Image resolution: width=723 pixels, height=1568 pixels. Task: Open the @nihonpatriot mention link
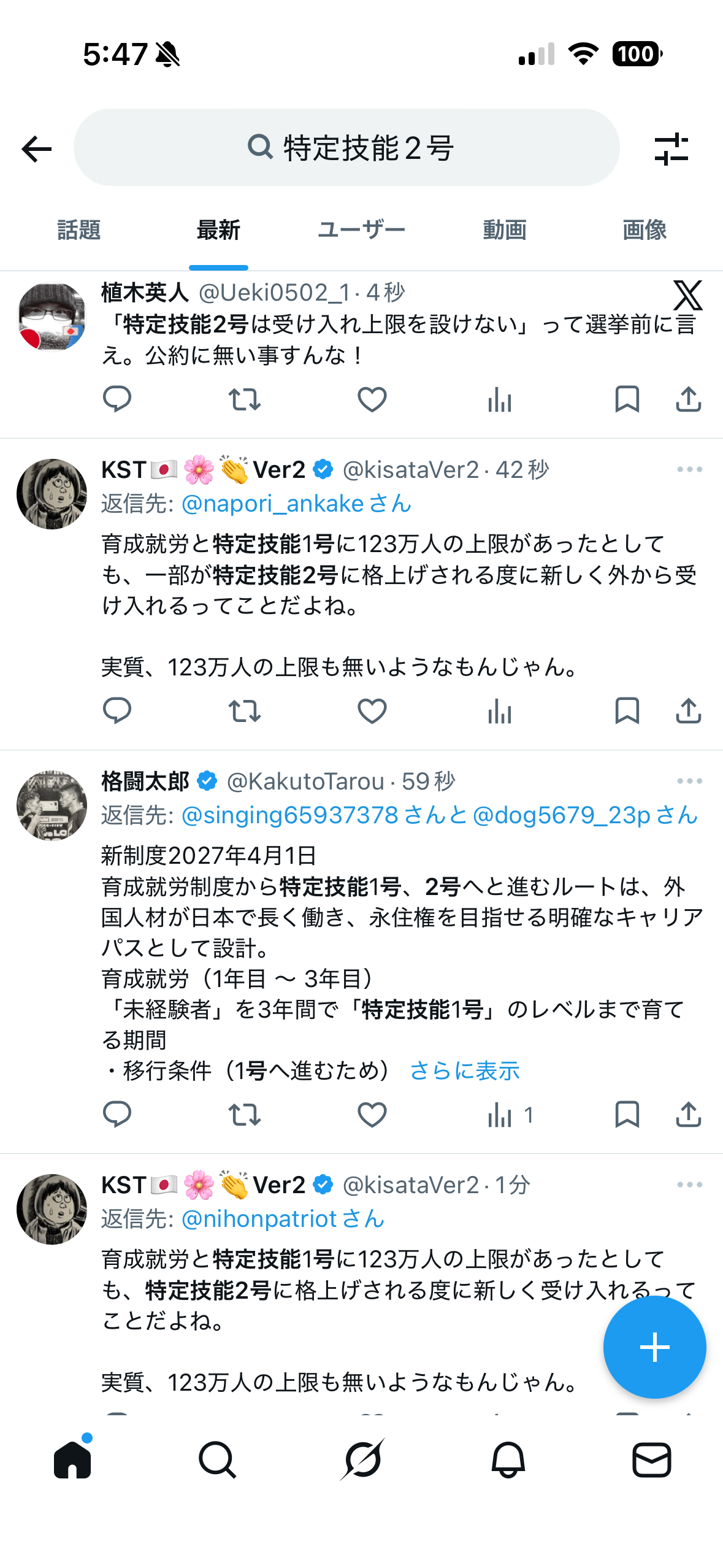283,1219
